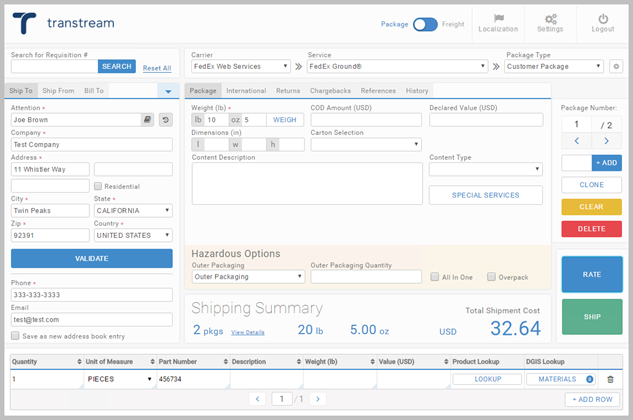Viewport: 633px width, 420px height.
Task: Click the Reset All link
Action: (x=157, y=68)
